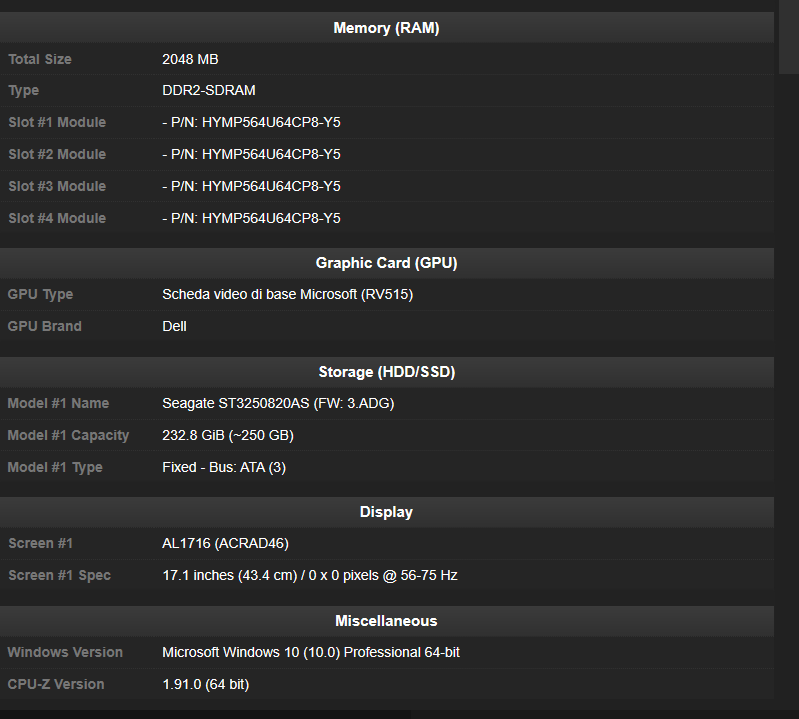Viewport: 799px width, 719px height.
Task: Click the Slot #1 Module label
Action: coord(57,122)
